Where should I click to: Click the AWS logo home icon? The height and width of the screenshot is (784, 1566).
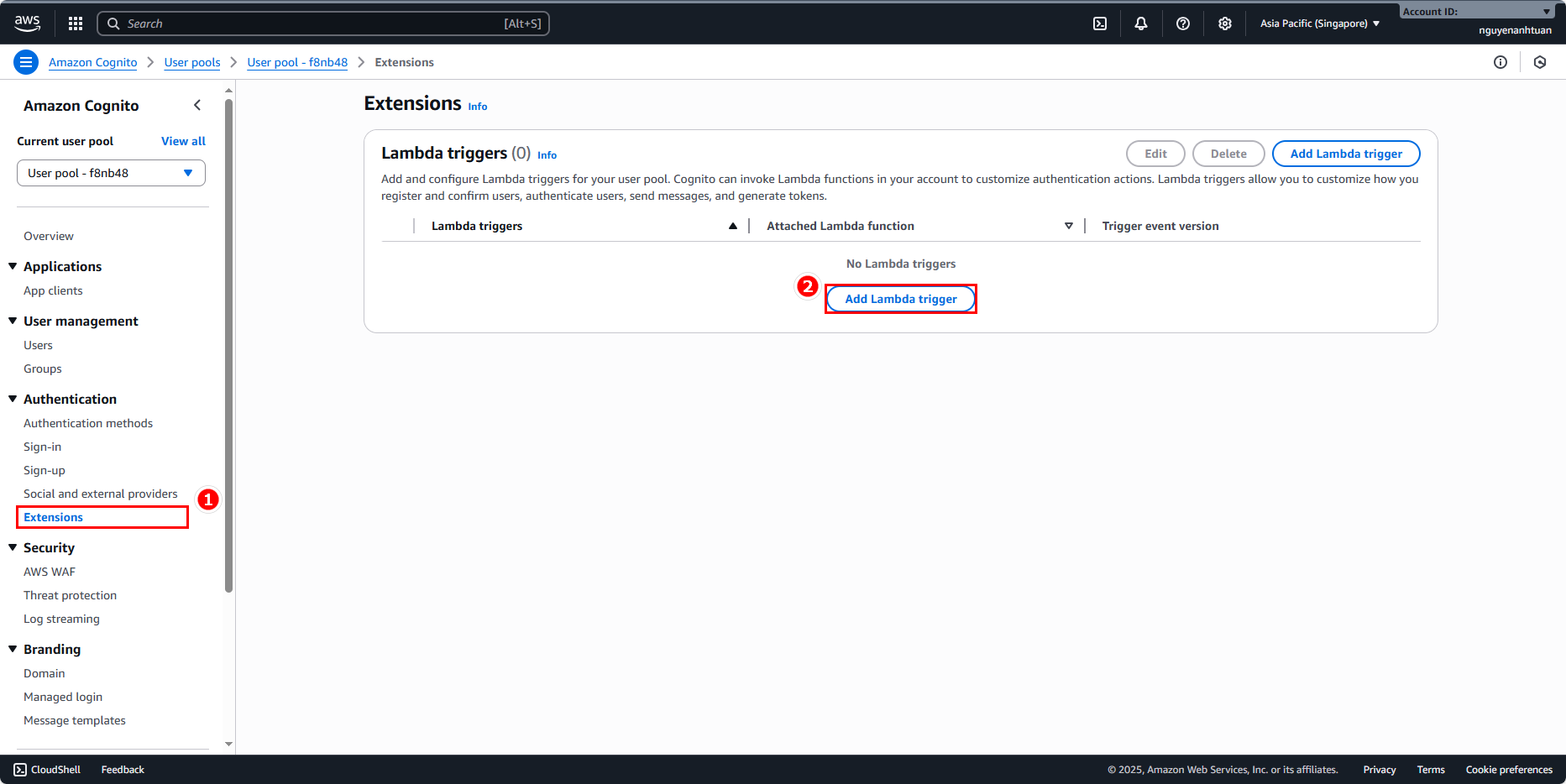click(28, 24)
